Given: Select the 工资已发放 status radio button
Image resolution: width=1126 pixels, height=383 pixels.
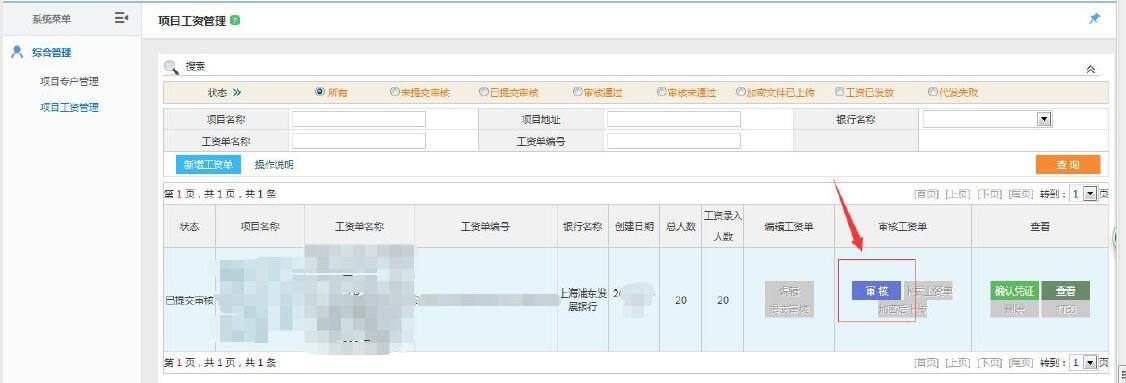Looking at the screenshot, I should click(839, 92).
